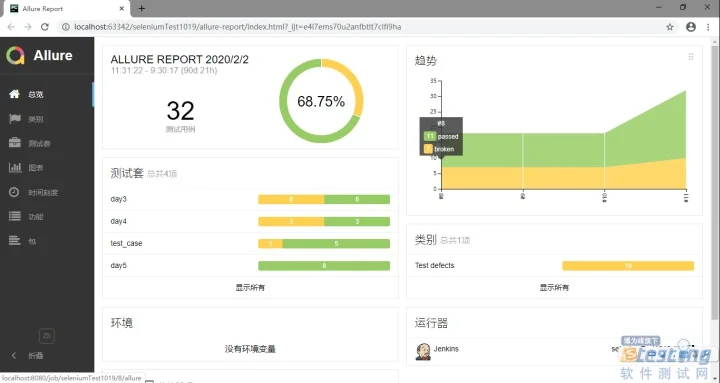
Task: Click the page vertical scrollbar
Action: pyautogui.click(x=715, y=184)
